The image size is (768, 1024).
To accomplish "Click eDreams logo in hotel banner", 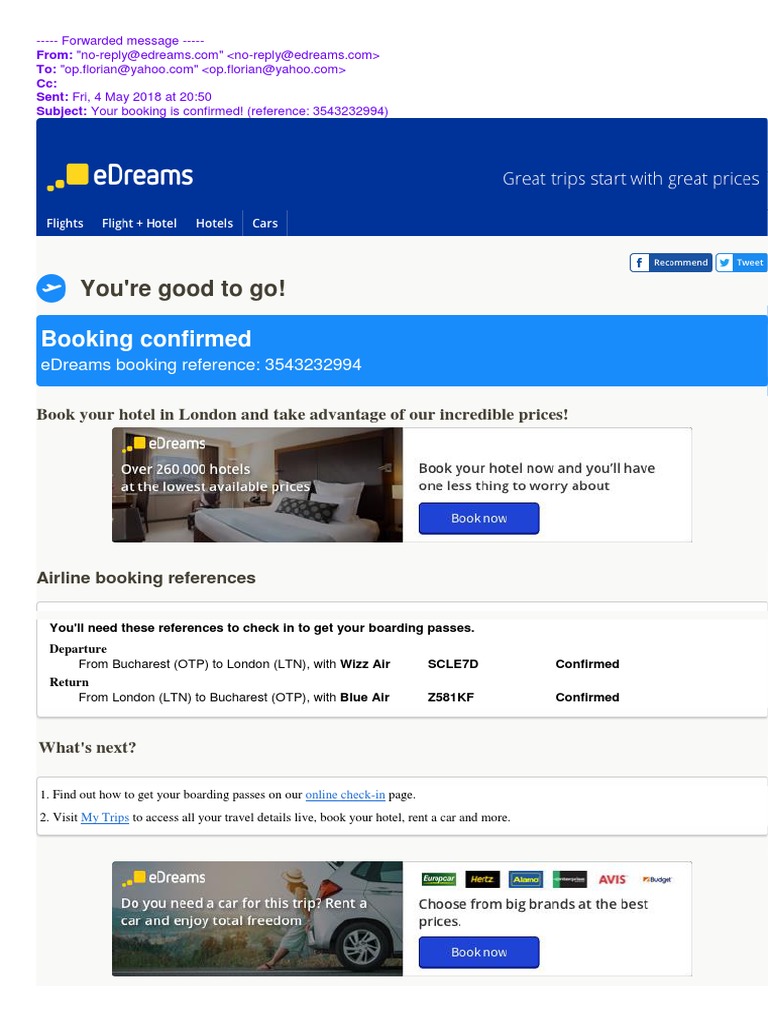I will pos(164,444).
